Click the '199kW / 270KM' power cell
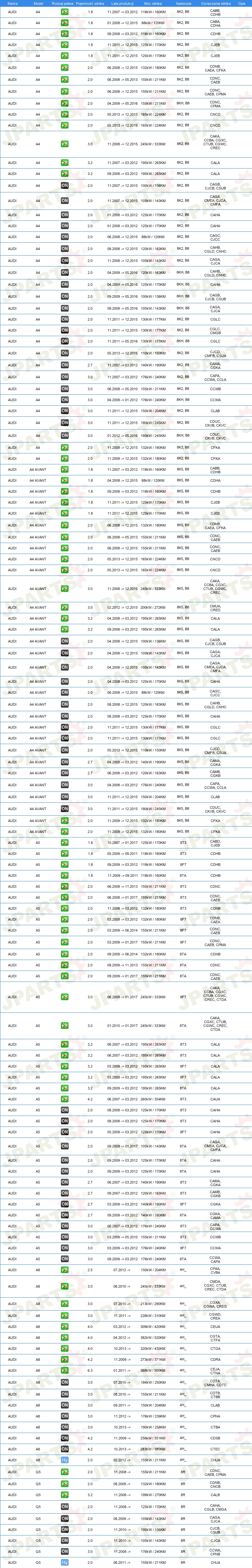Viewport: 252px width, 1568px height. pos(153,1494)
